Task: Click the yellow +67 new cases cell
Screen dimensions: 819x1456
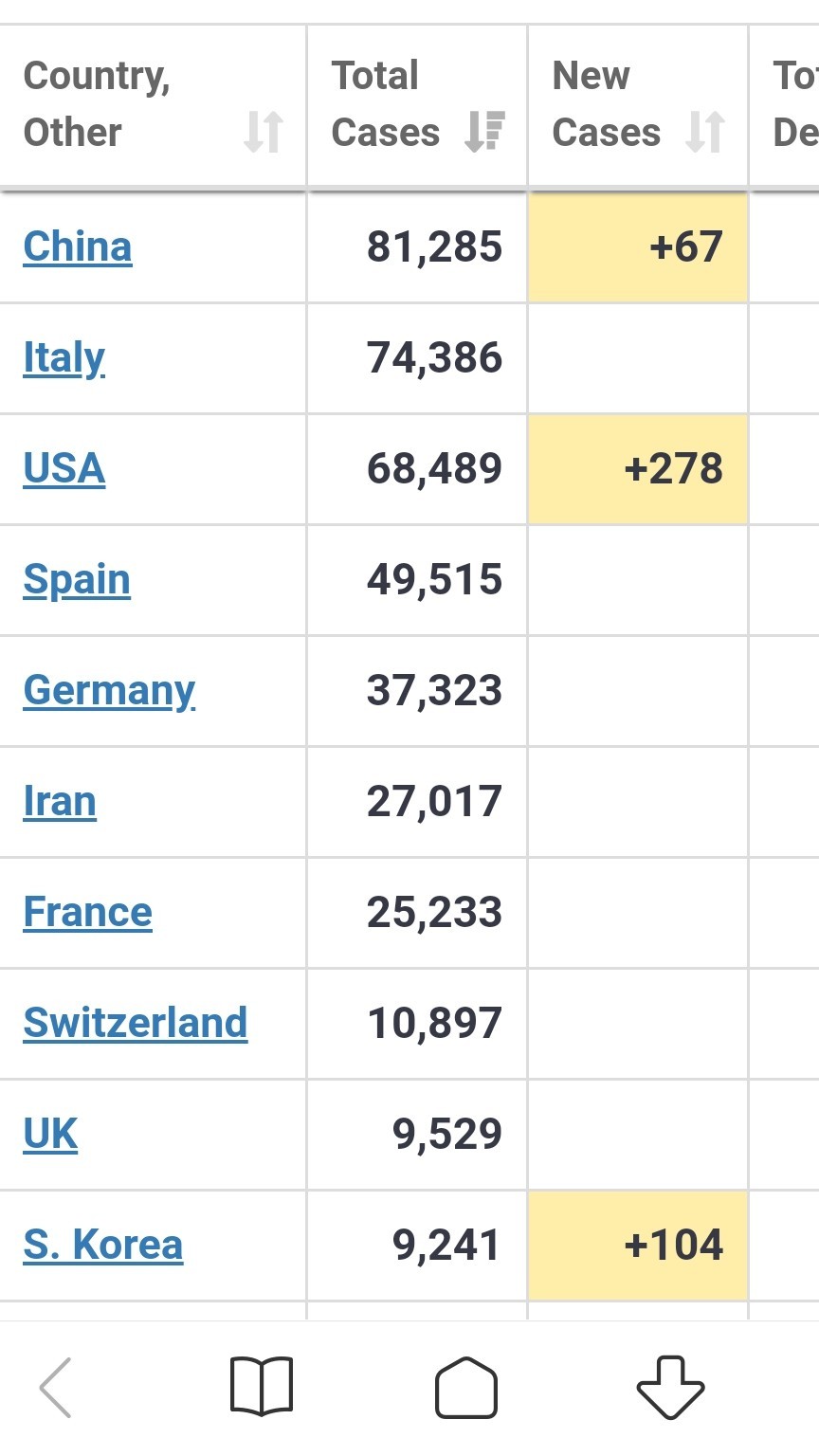Action: [x=638, y=246]
